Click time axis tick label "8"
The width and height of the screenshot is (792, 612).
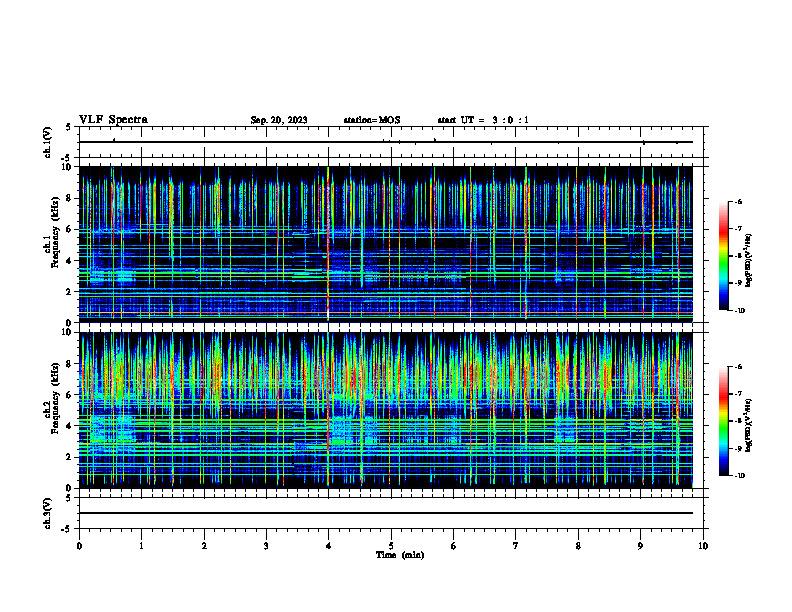578,546
